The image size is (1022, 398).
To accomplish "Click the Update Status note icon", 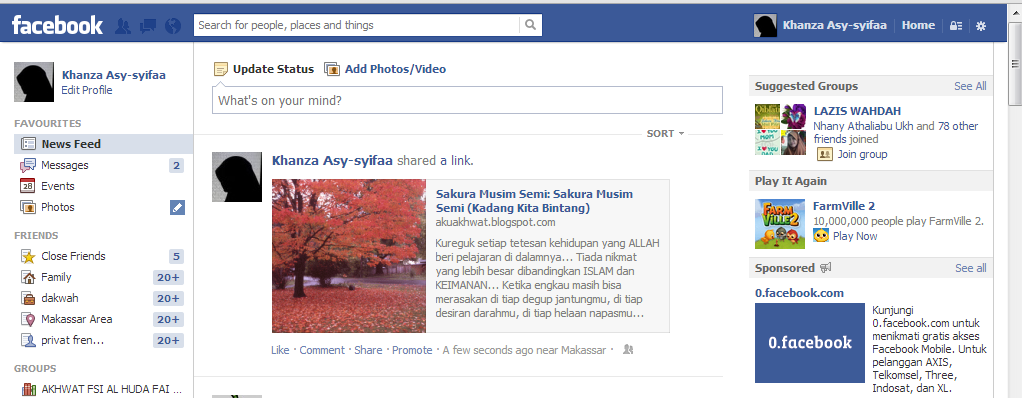I will pyautogui.click(x=221, y=69).
